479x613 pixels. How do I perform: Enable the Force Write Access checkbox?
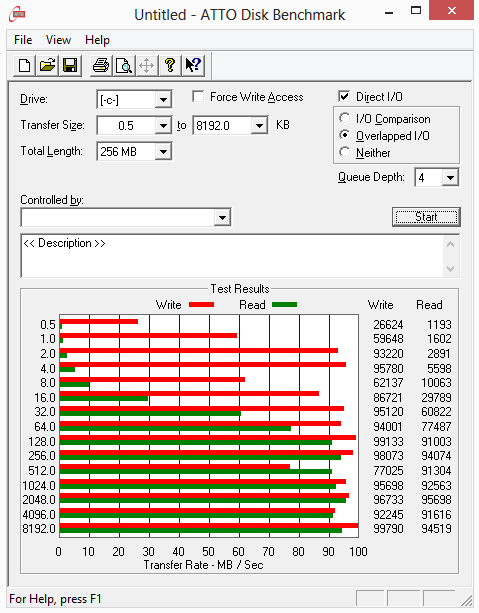click(198, 97)
